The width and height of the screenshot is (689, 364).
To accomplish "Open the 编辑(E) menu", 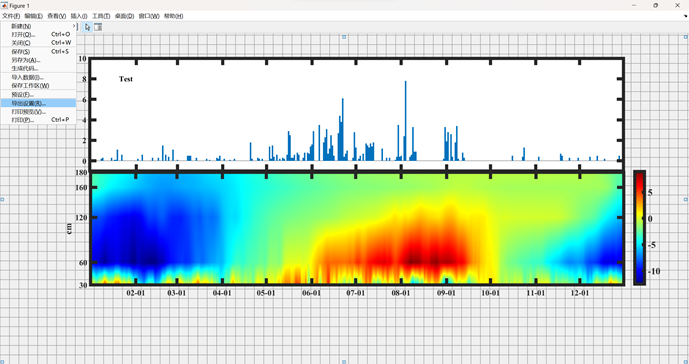I will click(x=33, y=16).
